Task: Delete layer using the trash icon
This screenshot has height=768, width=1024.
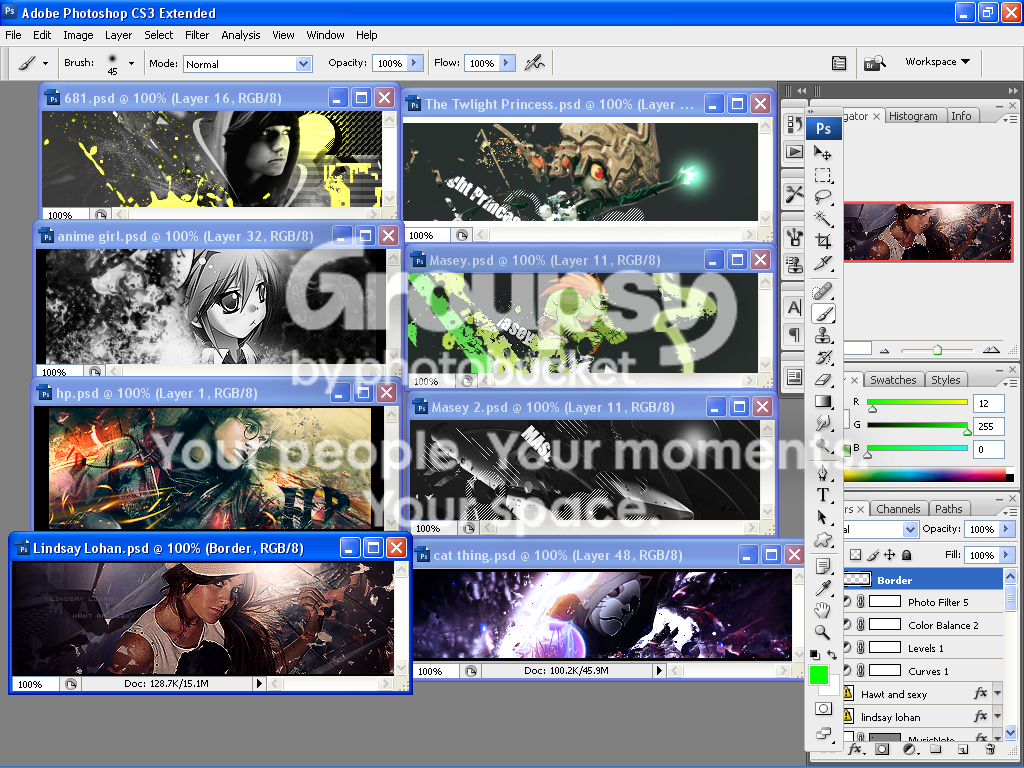Action: pos(990,749)
